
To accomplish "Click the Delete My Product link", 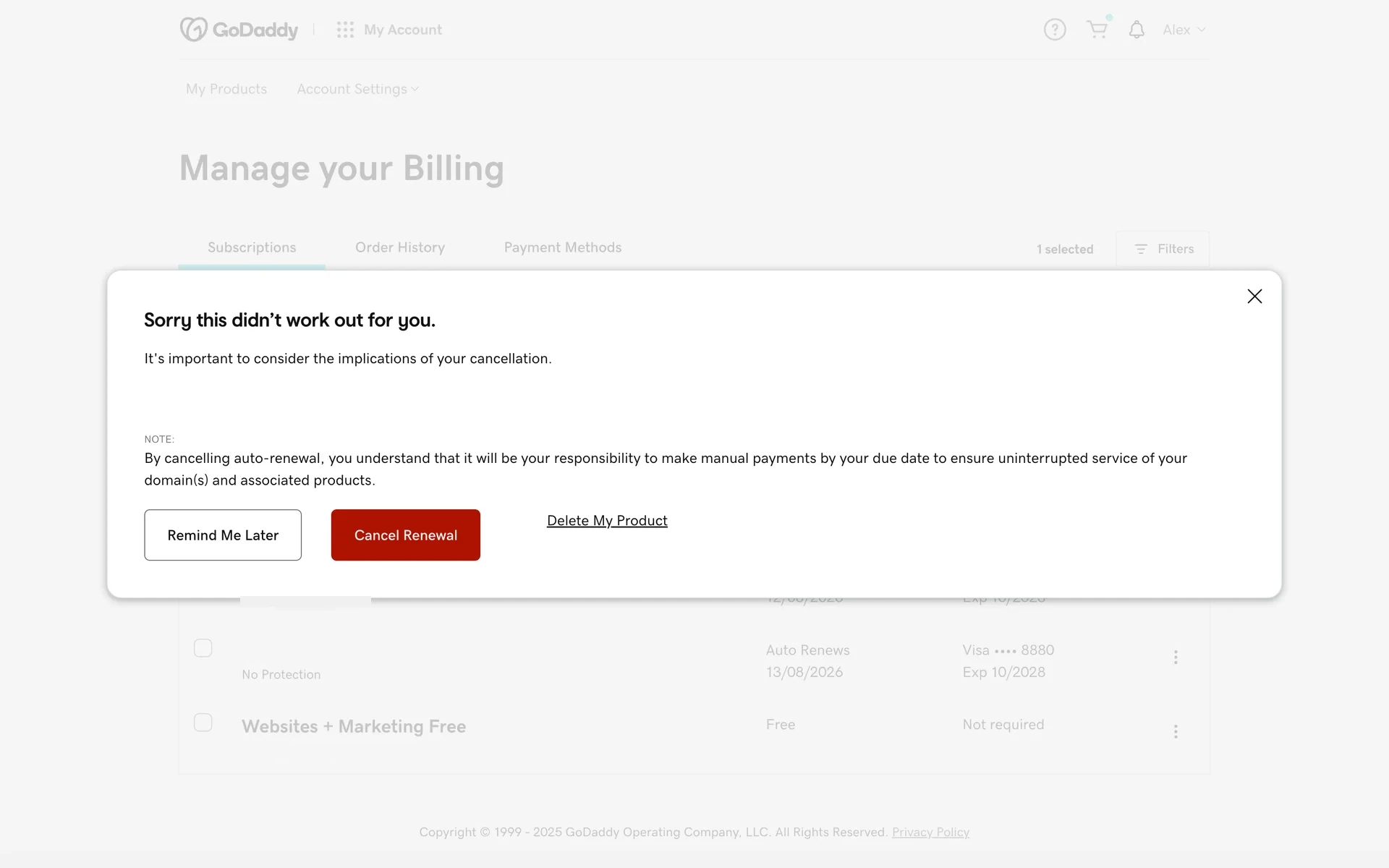I will coord(607,521).
